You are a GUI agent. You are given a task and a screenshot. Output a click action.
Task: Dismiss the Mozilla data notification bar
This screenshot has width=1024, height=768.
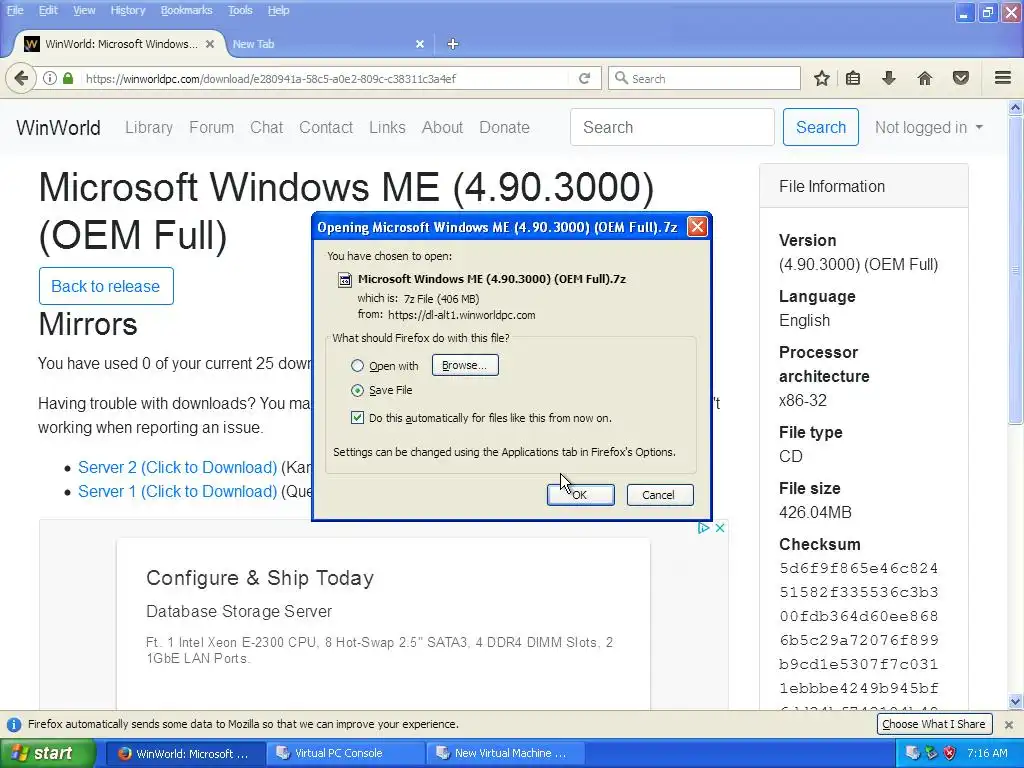[1008, 724]
